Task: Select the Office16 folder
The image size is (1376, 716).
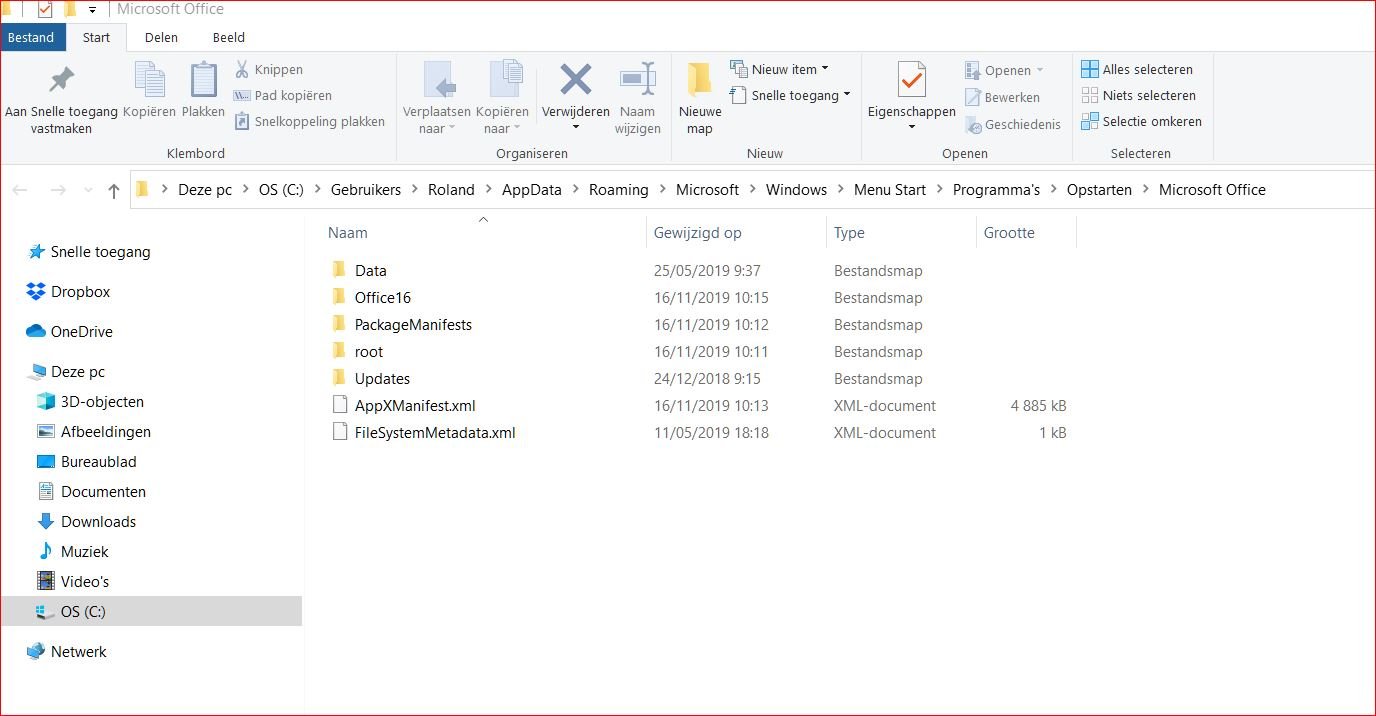Action: pyautogui.click(x=382, y=298)
